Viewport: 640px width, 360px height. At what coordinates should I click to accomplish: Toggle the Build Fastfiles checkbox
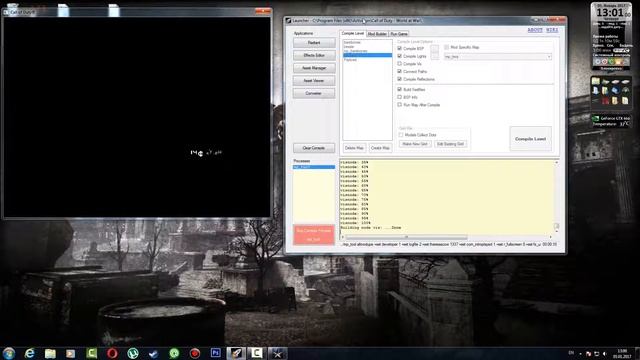[400, 89]
